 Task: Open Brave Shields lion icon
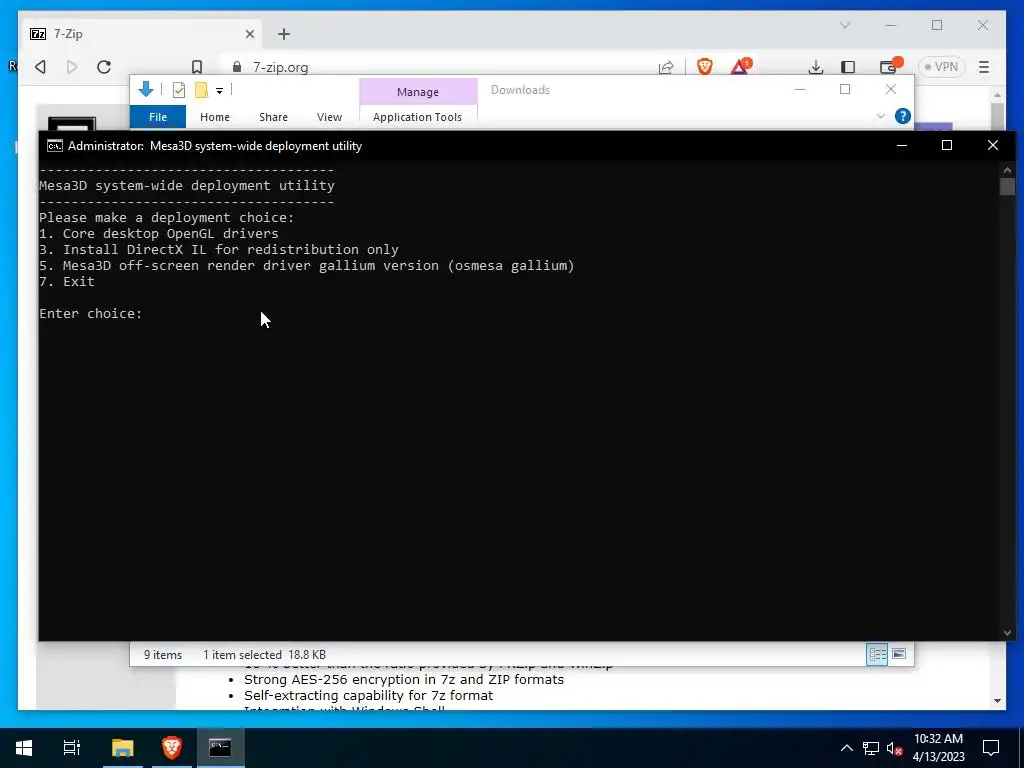(705, 66)
